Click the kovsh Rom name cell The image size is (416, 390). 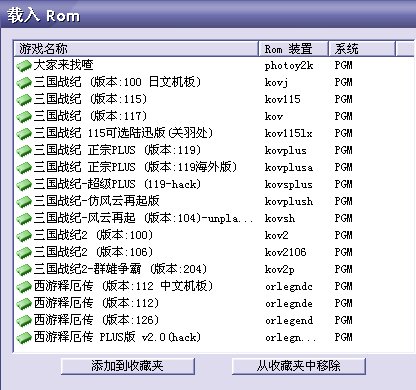[x=280, y=219]
